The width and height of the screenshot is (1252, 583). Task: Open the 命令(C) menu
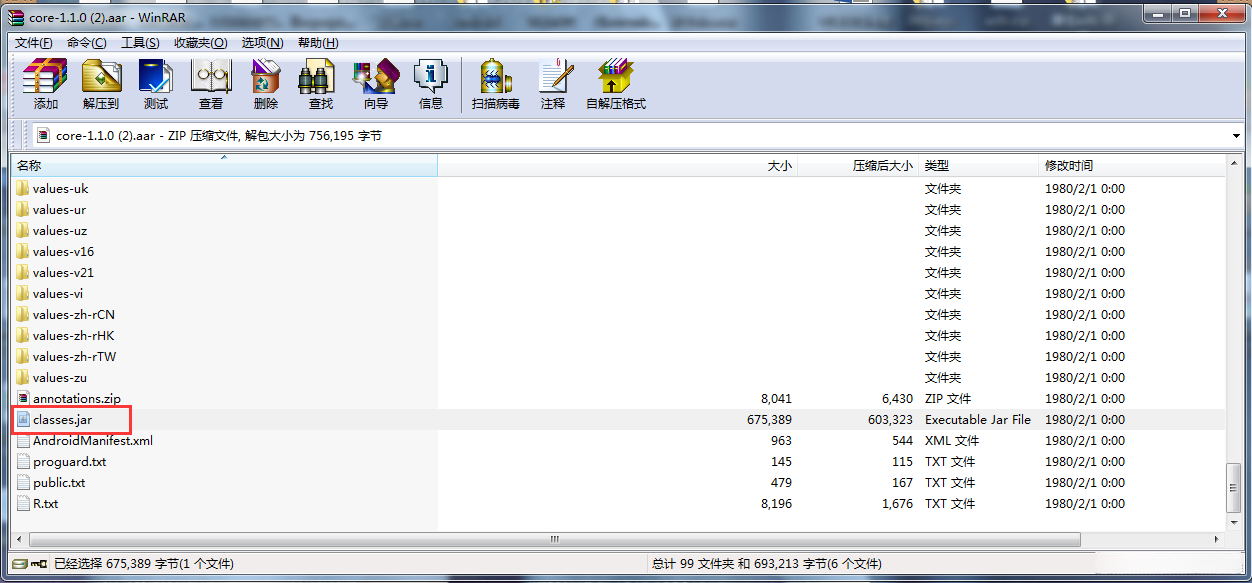pyautogui.click(x=87, y=43)
